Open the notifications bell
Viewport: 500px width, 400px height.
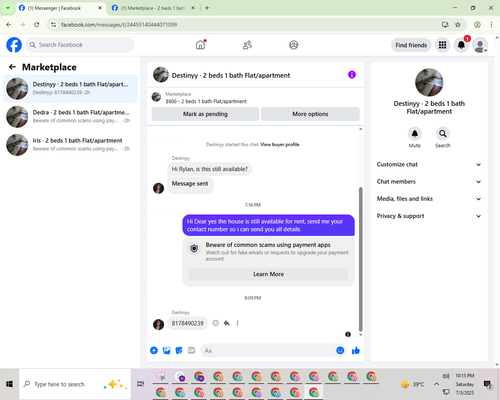[461, 45]
